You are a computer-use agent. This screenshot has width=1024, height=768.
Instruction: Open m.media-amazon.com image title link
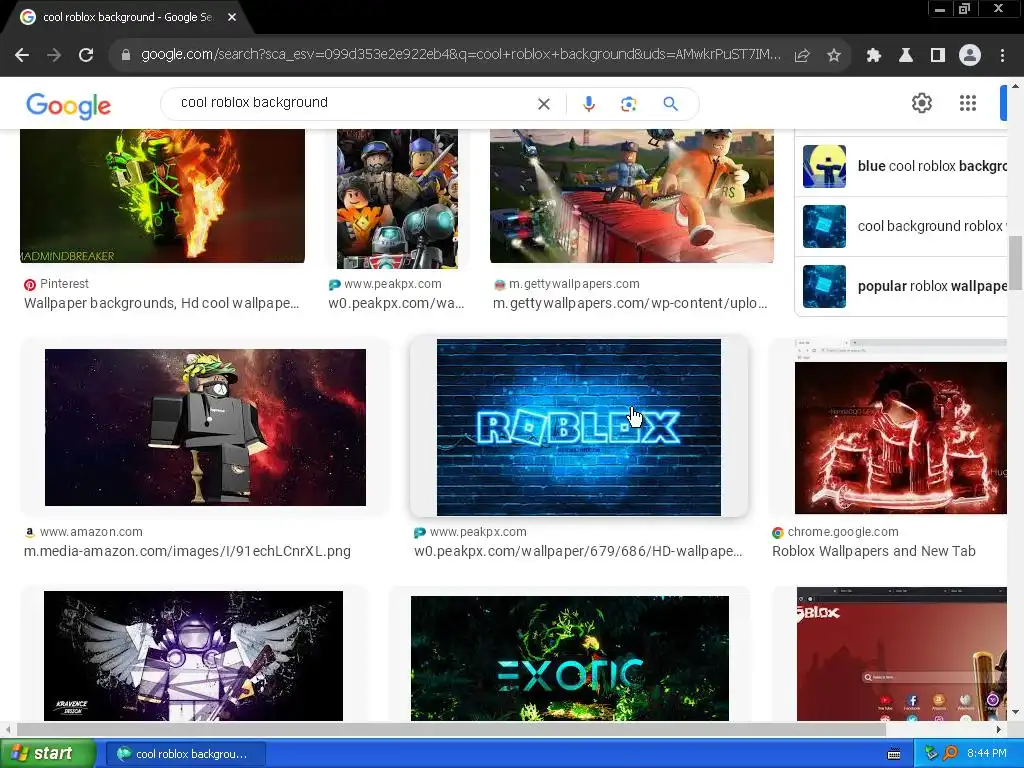[187, 551]
